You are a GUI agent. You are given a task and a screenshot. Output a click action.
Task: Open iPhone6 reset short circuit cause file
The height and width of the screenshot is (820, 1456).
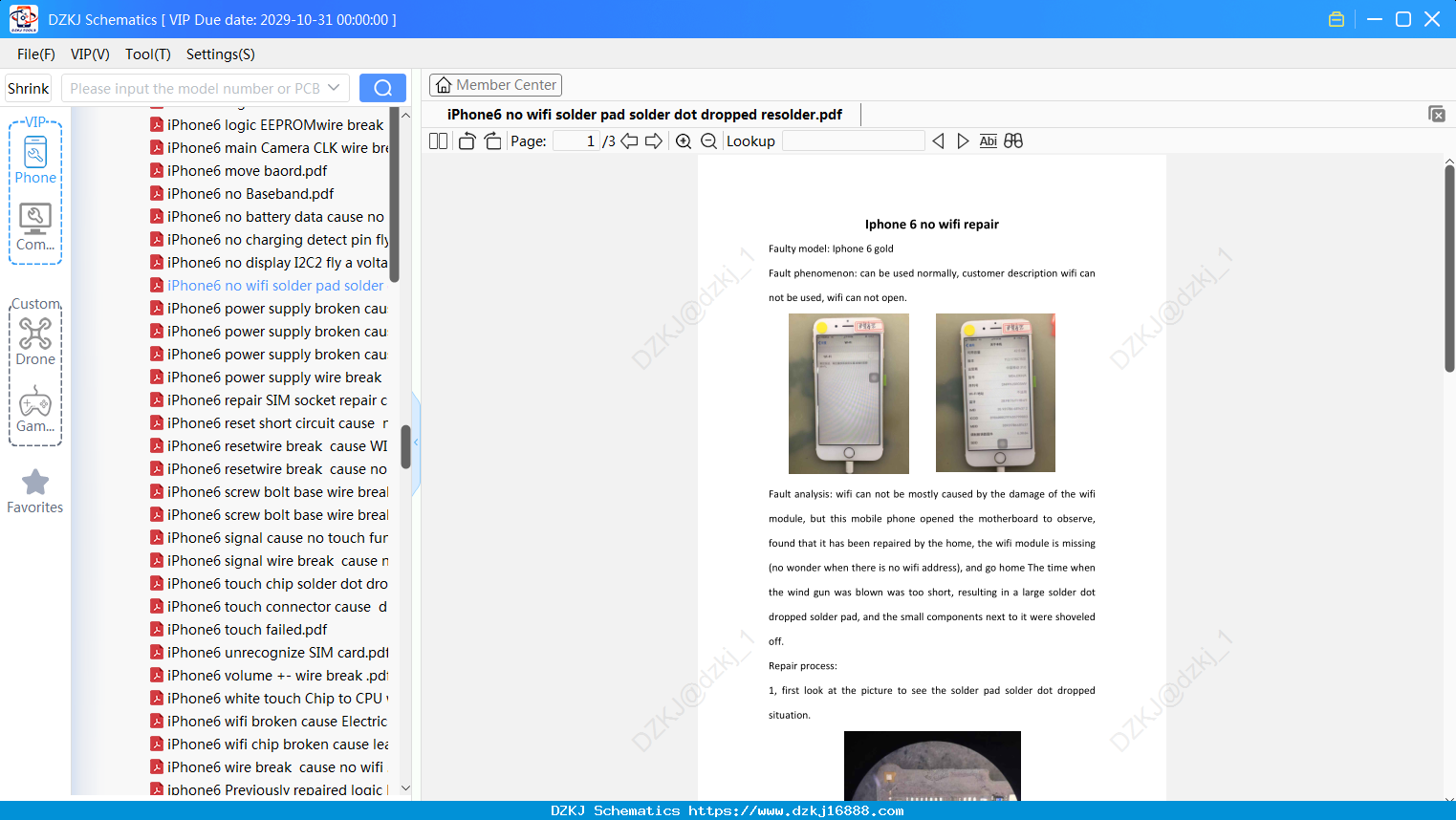click(268, 423)
